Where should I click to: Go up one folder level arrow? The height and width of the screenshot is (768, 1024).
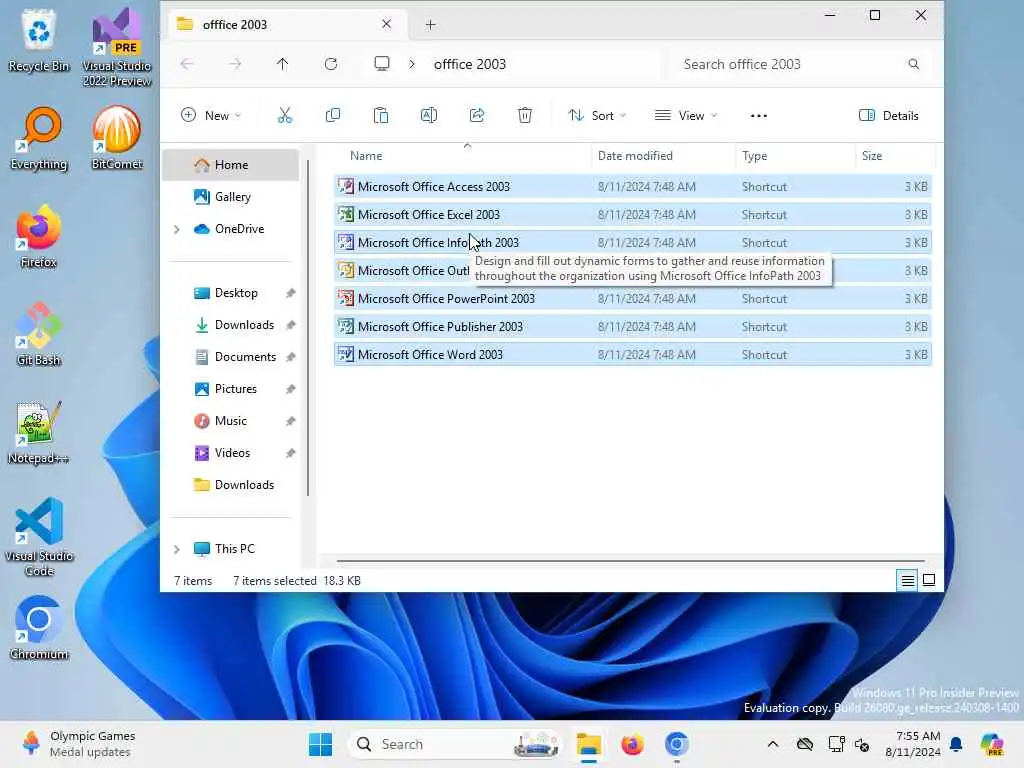(282, 64)
